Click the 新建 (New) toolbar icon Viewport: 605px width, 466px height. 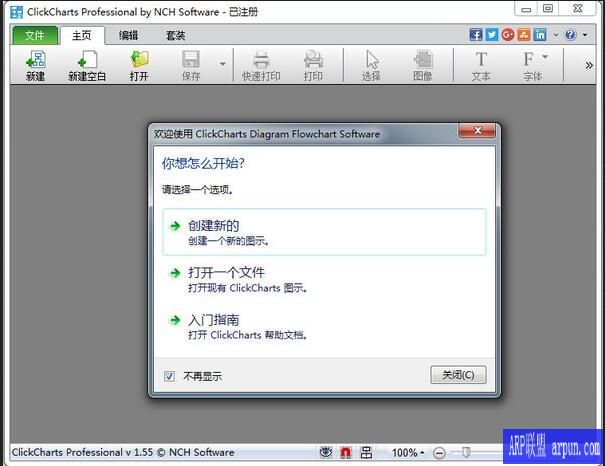point(35,66)
